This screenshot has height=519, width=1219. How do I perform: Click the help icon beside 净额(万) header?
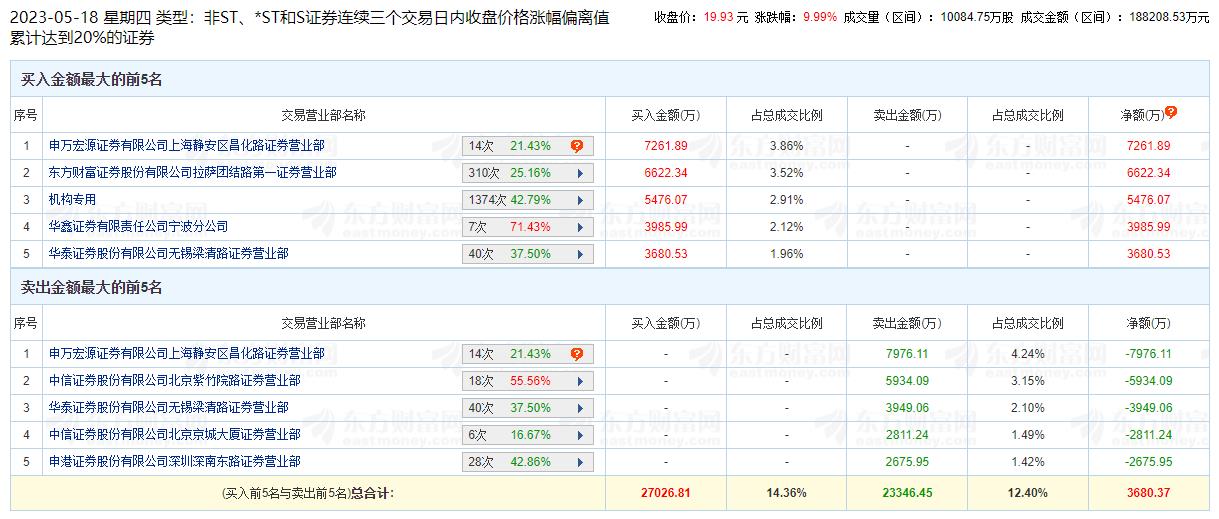(1171, 113)
